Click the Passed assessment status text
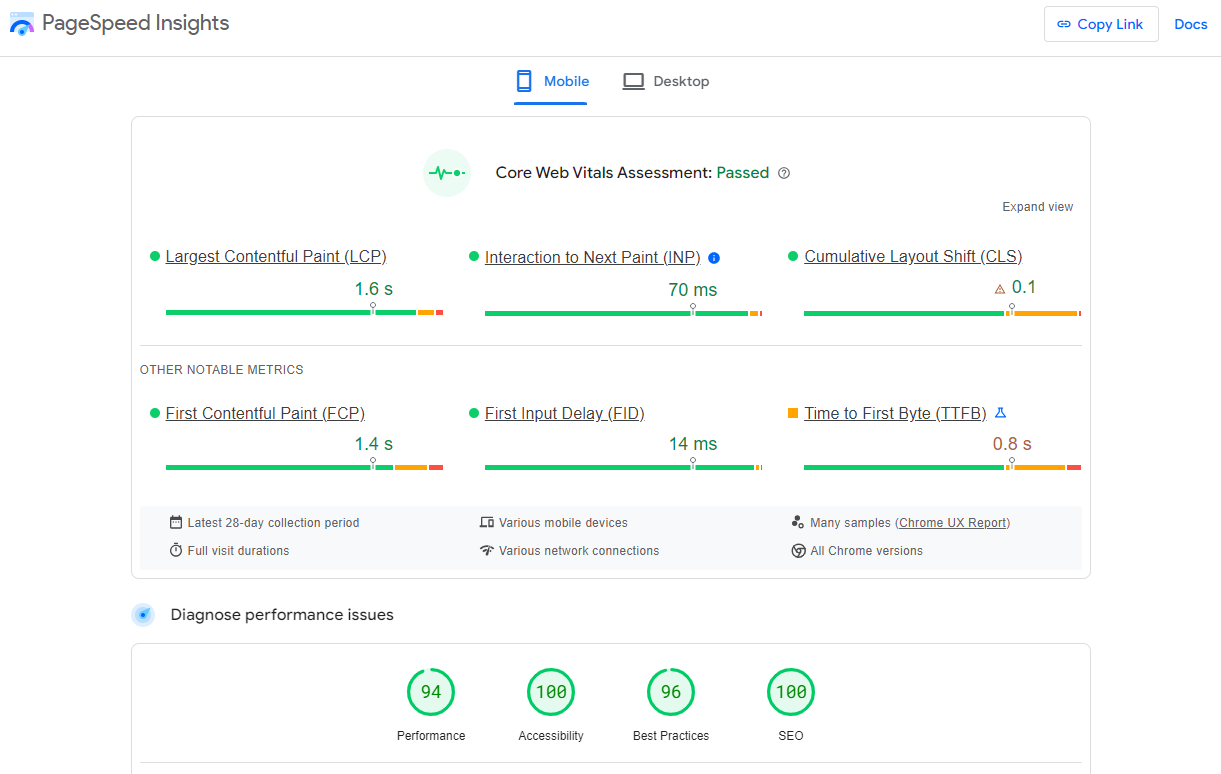Viewport: 1221px width, 774px height. (743, 173)
